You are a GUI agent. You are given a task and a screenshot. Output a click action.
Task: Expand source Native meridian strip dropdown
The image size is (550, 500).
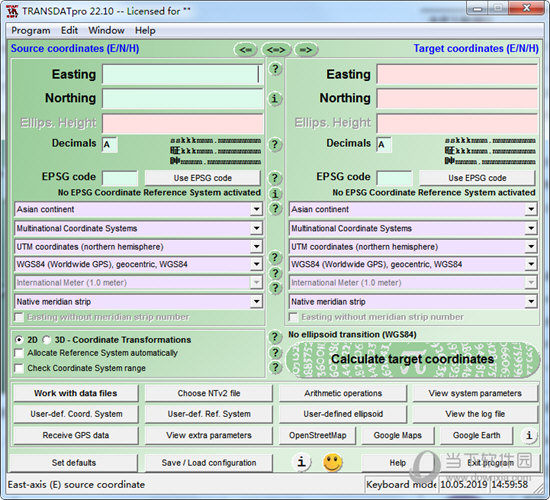tap(256, 301)
